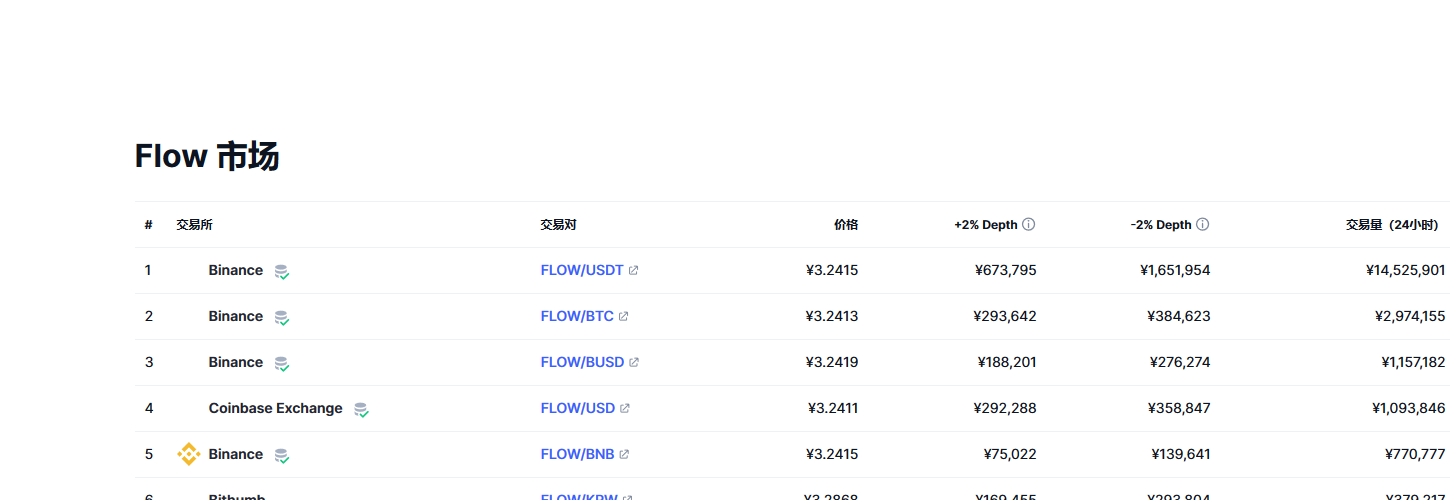Screen dimensions: 1450x500
Task: Sort table by 价格 column header
Action: 846,225
